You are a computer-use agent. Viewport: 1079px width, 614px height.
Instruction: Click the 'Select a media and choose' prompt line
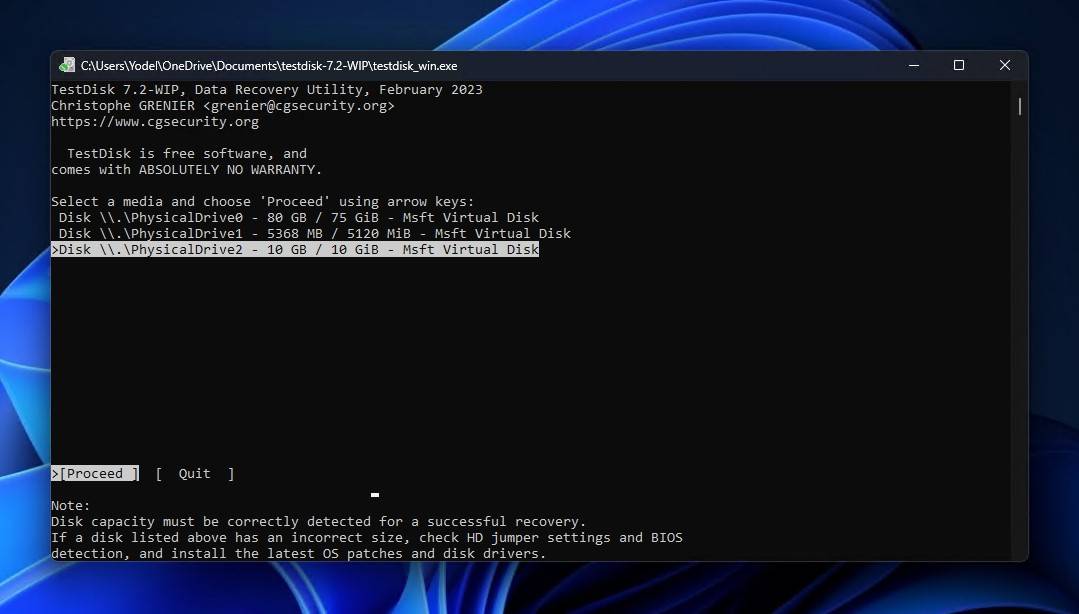pos(263,202)
